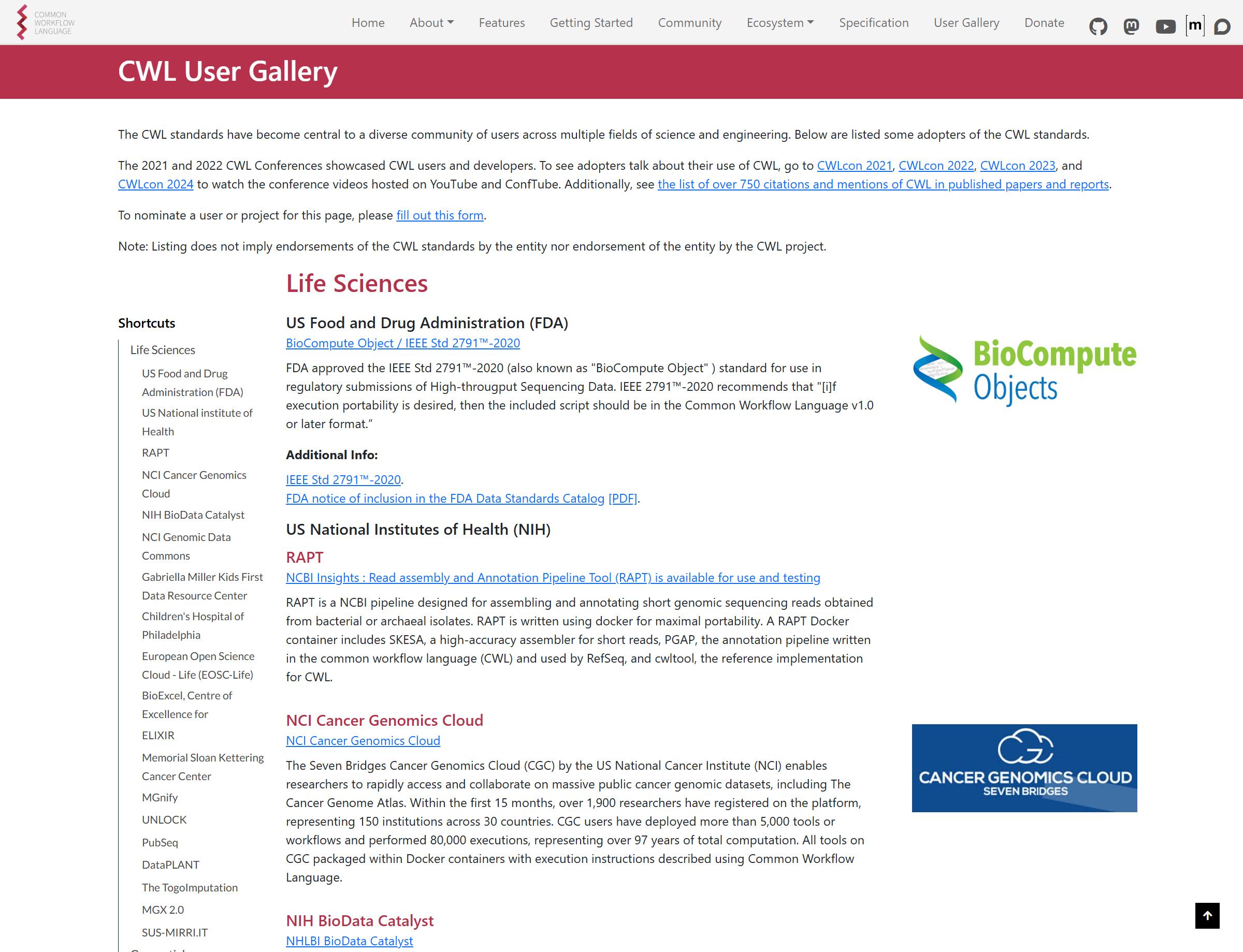Open the list of 750 citations link

(x=883, y=184)
